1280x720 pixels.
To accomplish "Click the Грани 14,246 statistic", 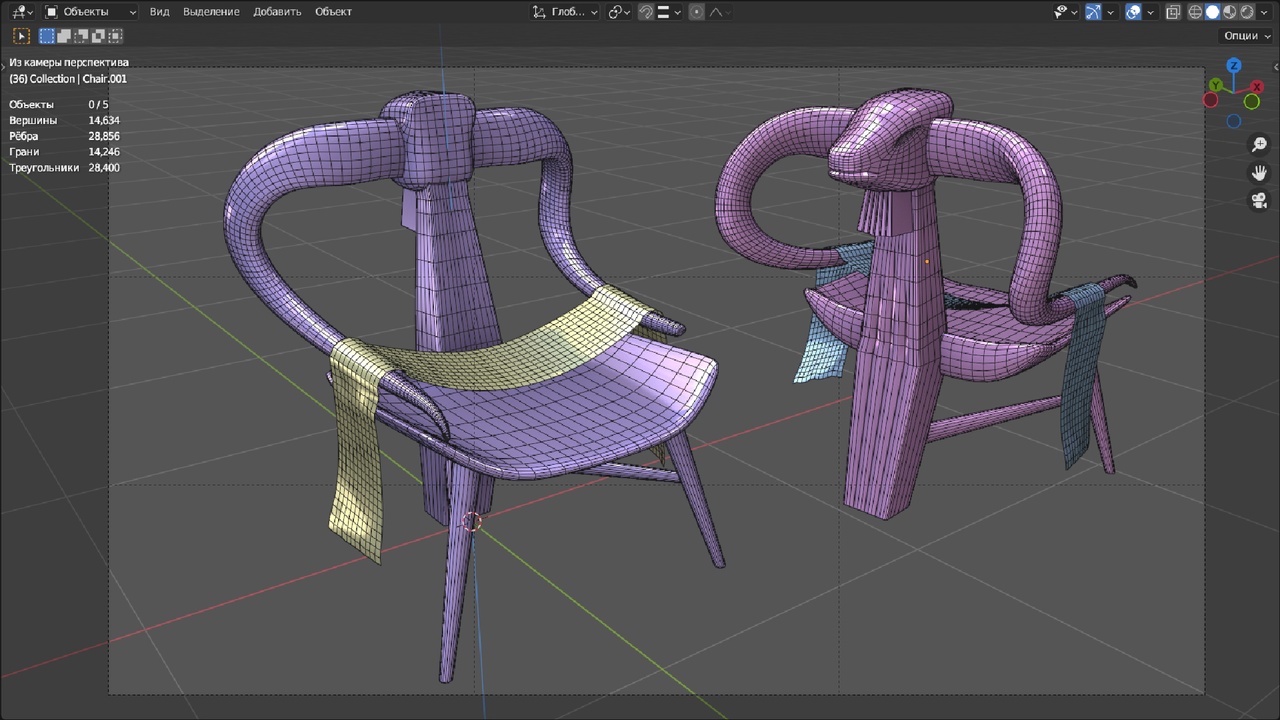I will tap(64, 152).
